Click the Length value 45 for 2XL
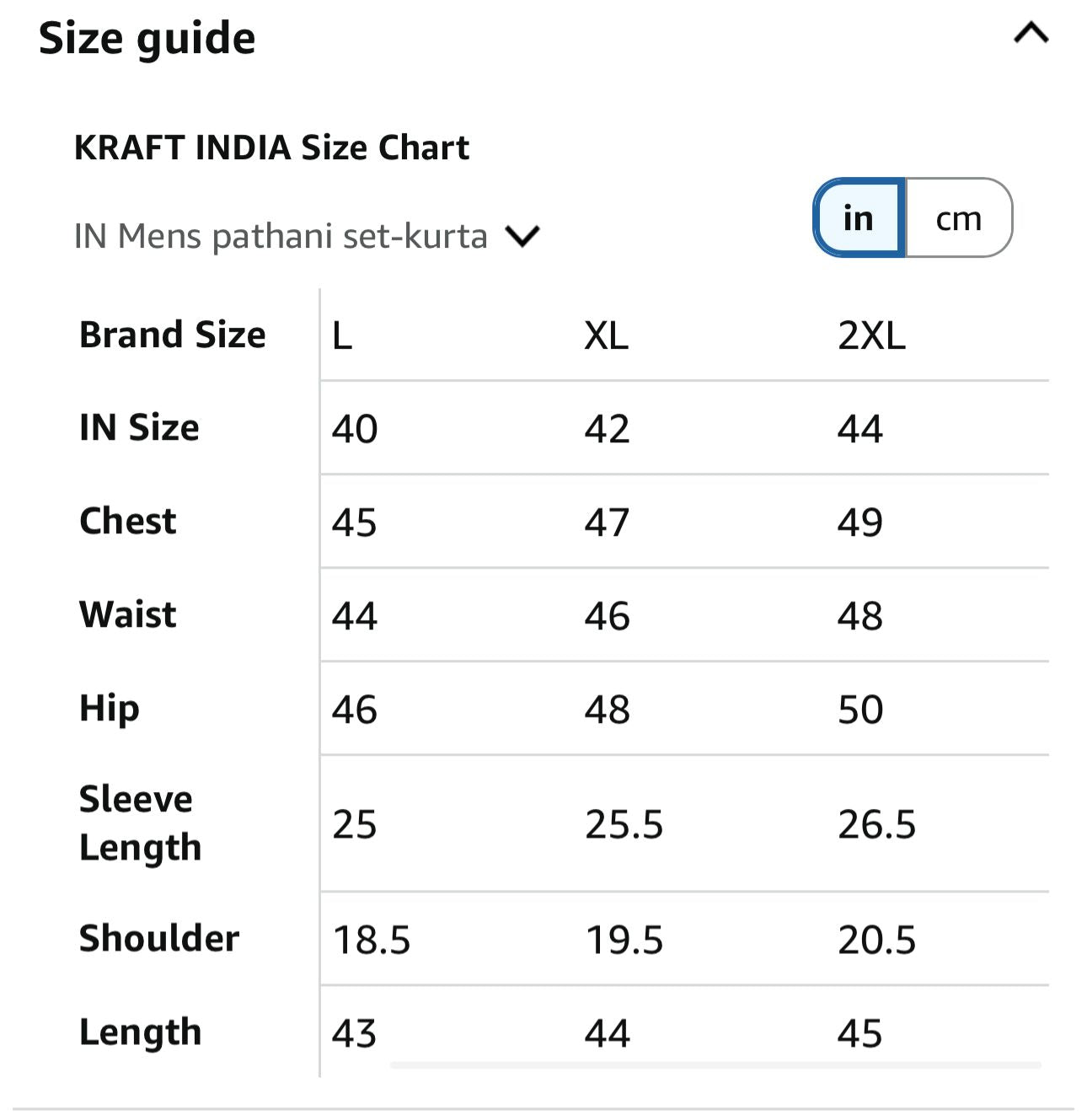The height and width of the screenshot is (1120, 1087). (860, 1033)
